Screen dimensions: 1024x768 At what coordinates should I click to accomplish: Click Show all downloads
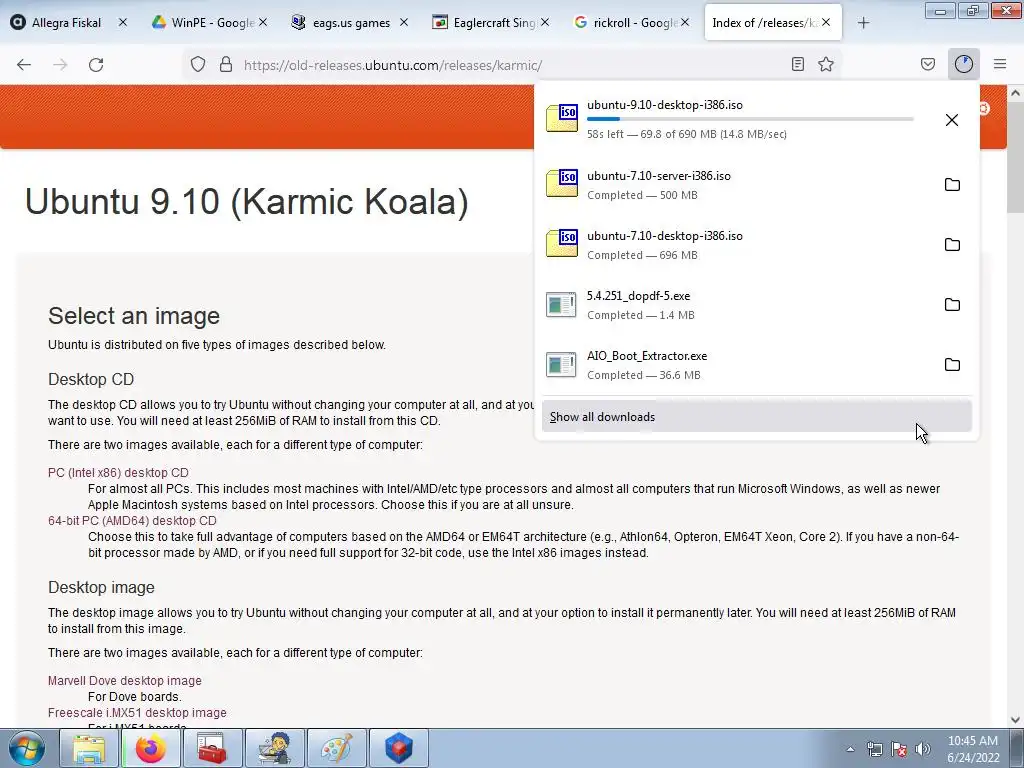(x=756, y=417)
